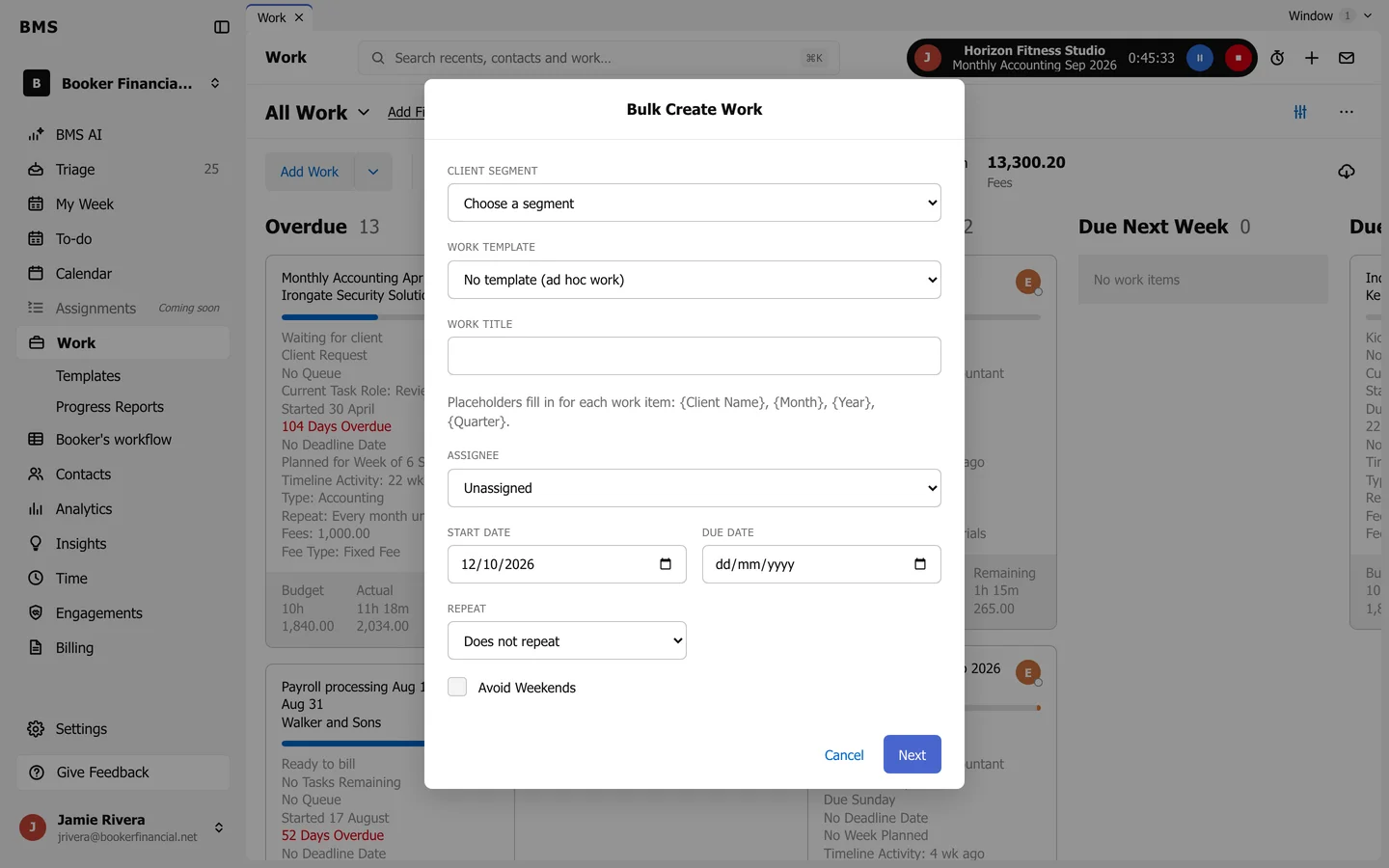Stop the Horizon Fitness timer
This screenshot has height=868, width=1389.
pyautogui.click(x=1239, y=58)
